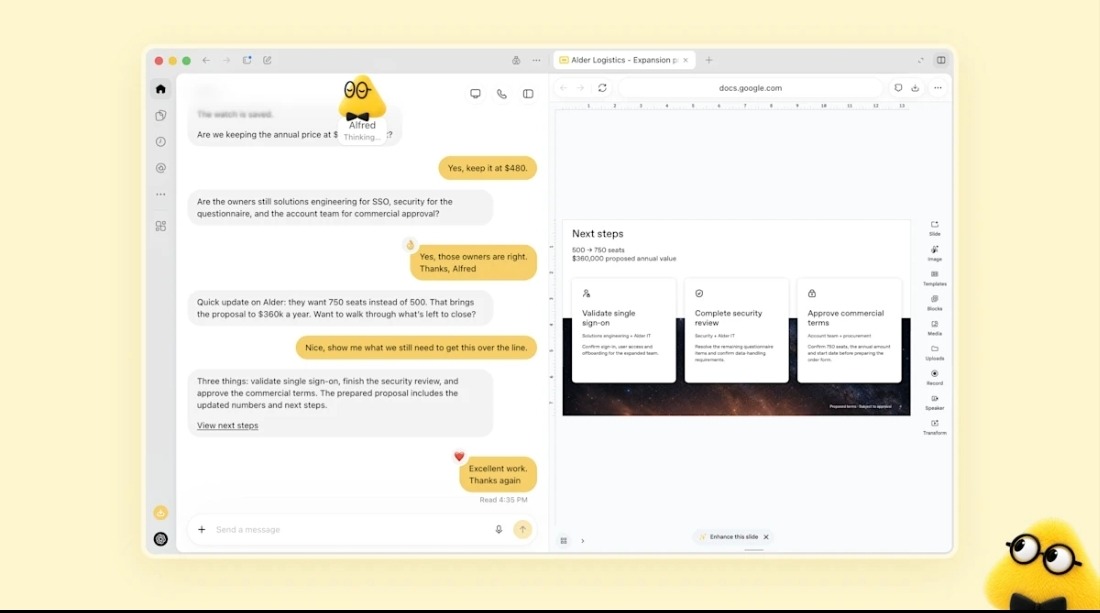
Task: Open the sidebar three-dot more menu
Action: click(x=161, y=194)
